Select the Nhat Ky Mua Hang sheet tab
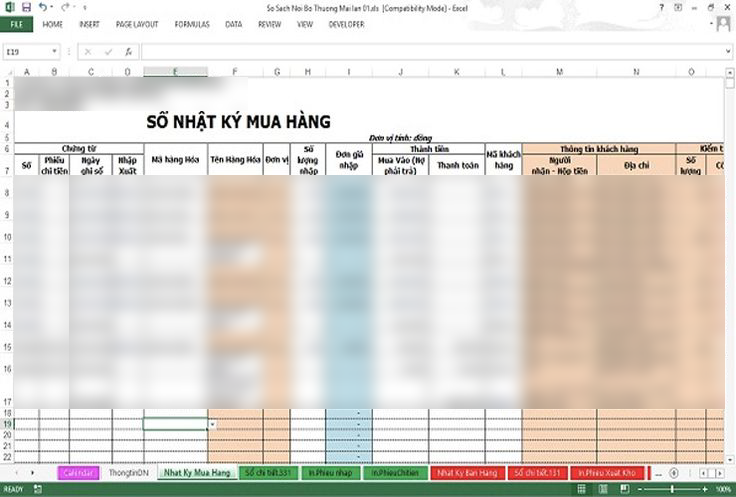The height and width of the screenshot is (497, 736). [197, 473]
